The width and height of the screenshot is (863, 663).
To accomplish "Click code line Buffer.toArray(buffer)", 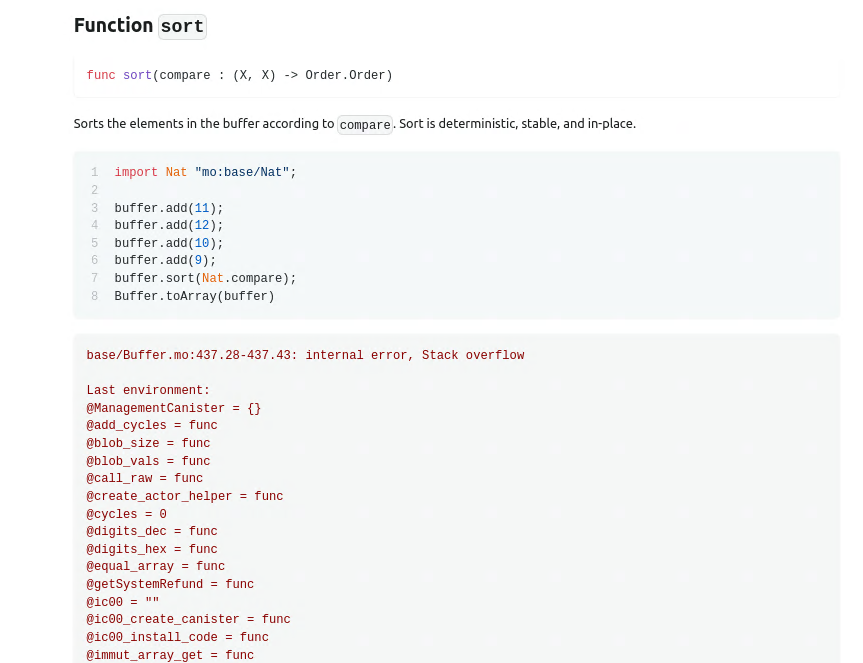I will click(194, 296).
